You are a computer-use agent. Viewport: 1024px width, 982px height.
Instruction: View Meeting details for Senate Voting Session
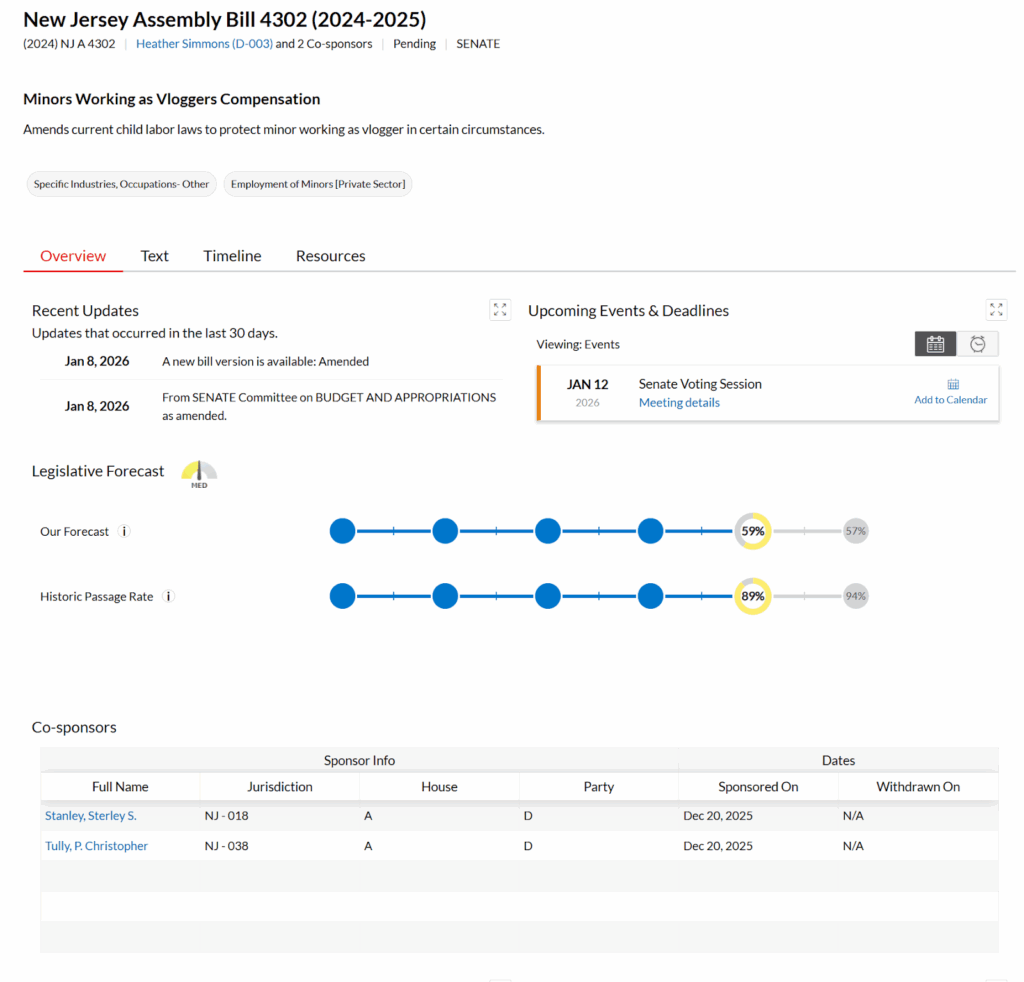[x=679, y=403]
